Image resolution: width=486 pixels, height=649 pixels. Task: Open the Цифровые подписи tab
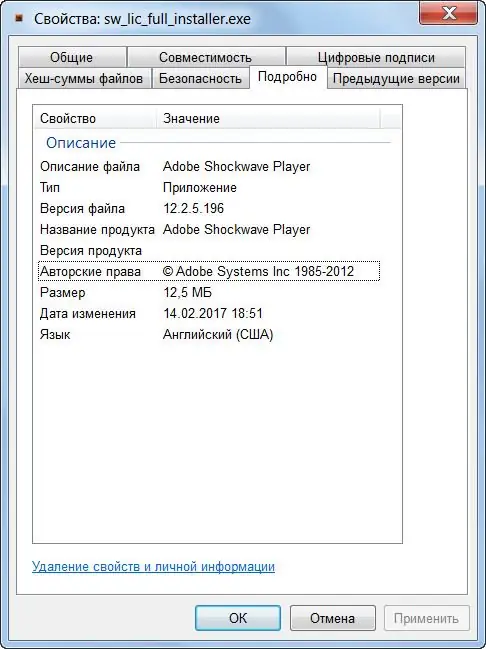(376, 57)
